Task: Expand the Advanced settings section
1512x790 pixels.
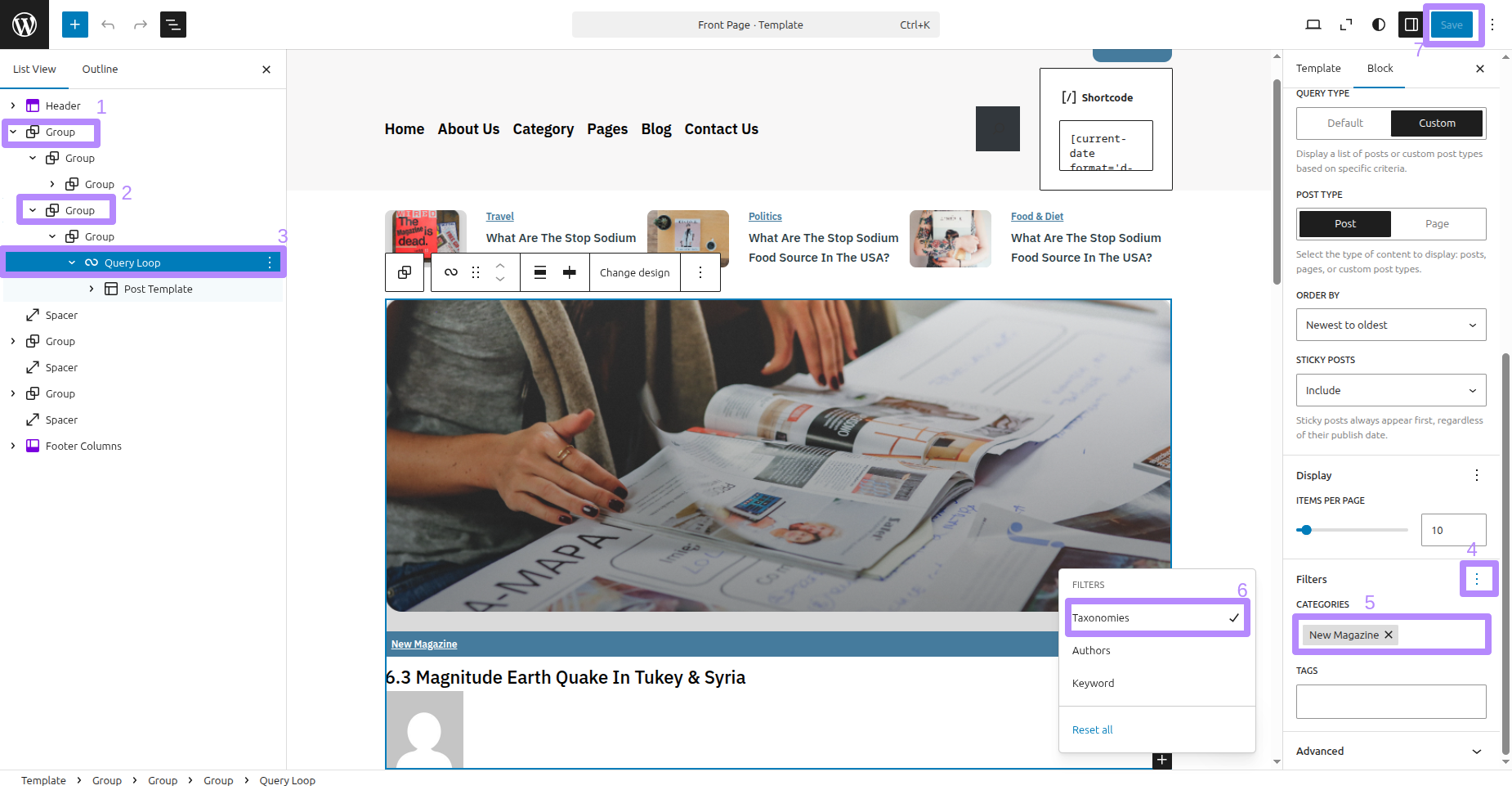Action: point(1389,752)
